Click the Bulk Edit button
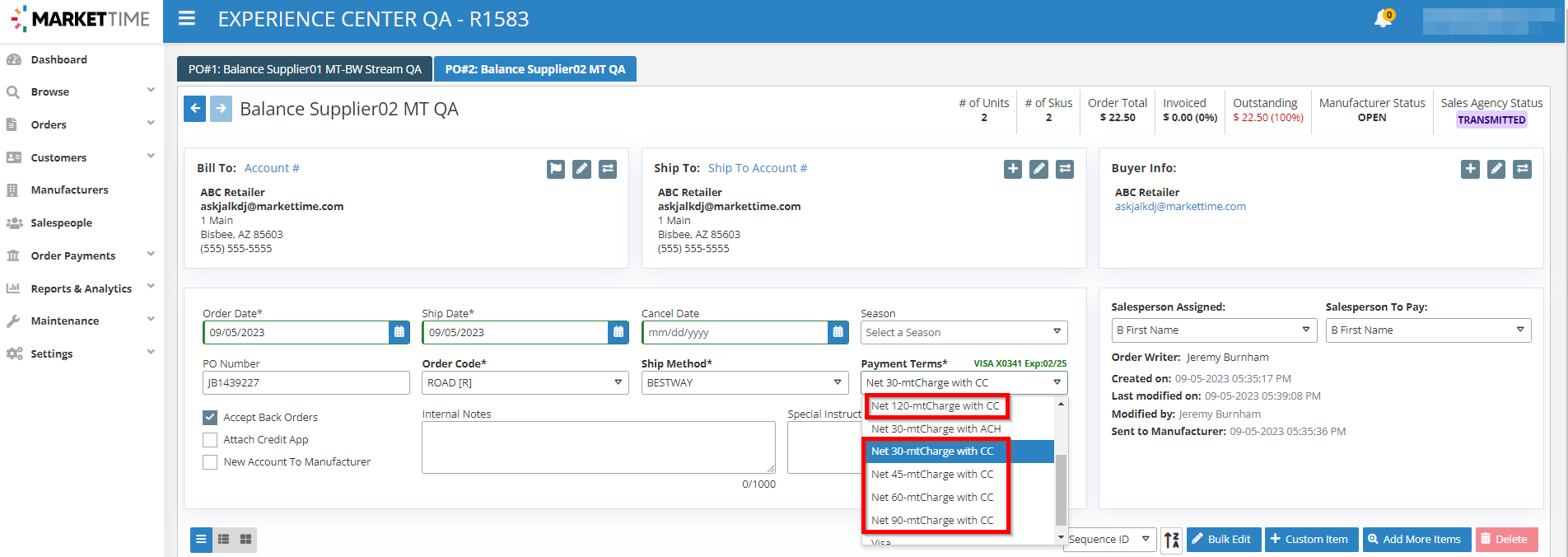 1224,540
